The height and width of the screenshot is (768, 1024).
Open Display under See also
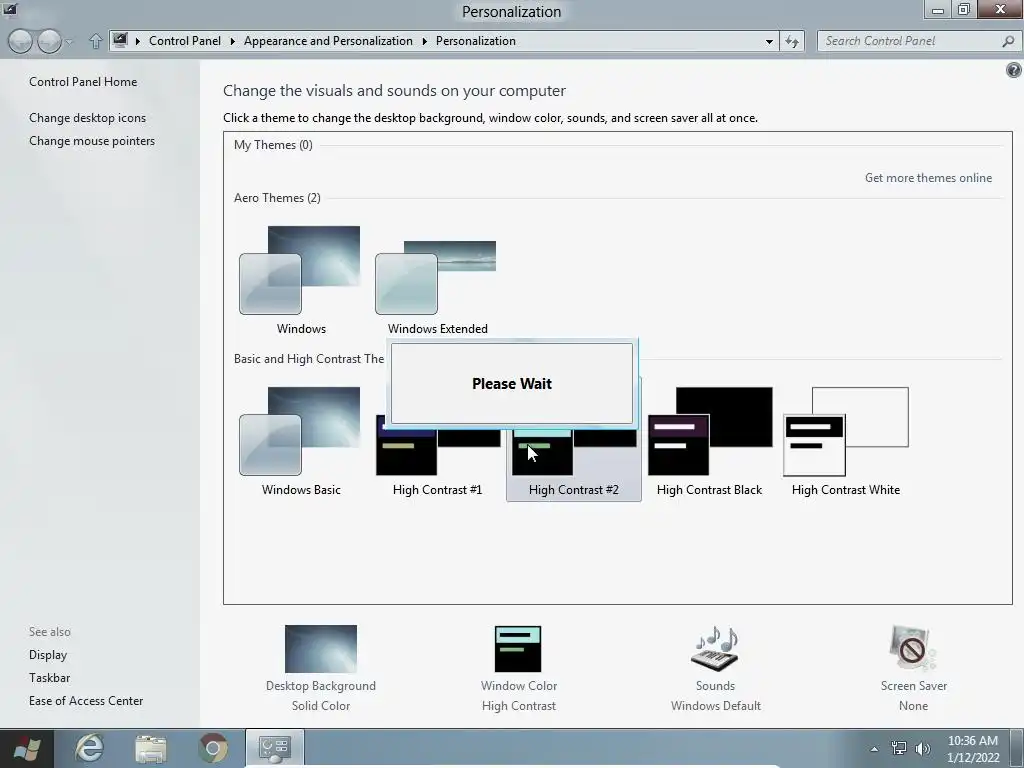click(x=48, y=654)
